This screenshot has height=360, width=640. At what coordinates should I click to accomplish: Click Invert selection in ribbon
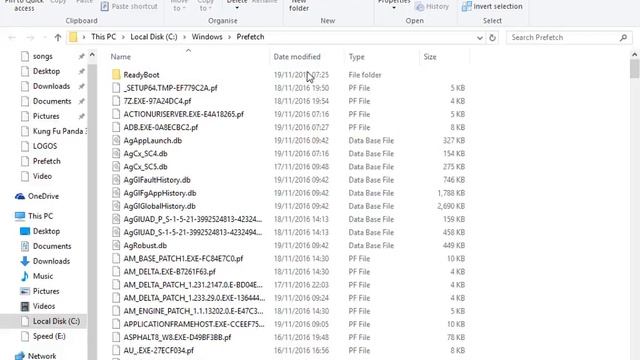(x=492, y=7)
